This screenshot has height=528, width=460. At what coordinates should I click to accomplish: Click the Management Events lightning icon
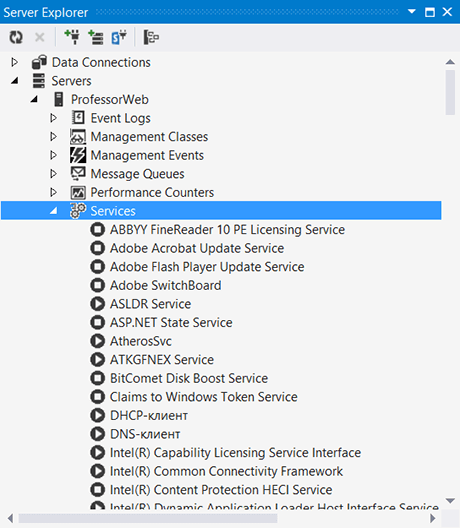pyautogui.click(x=78, y=155)
